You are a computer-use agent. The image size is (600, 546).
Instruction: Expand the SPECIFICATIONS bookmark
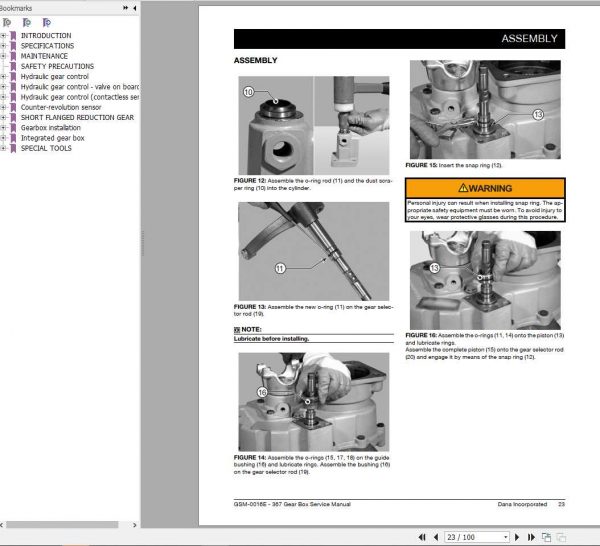3,46
